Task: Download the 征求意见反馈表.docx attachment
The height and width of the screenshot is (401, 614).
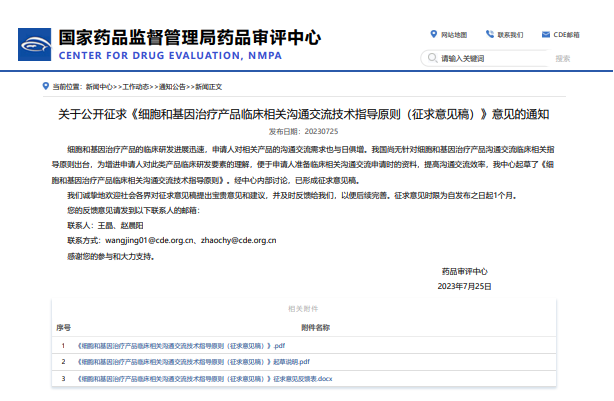Action: pyautogui.click(x=211, y=379)
